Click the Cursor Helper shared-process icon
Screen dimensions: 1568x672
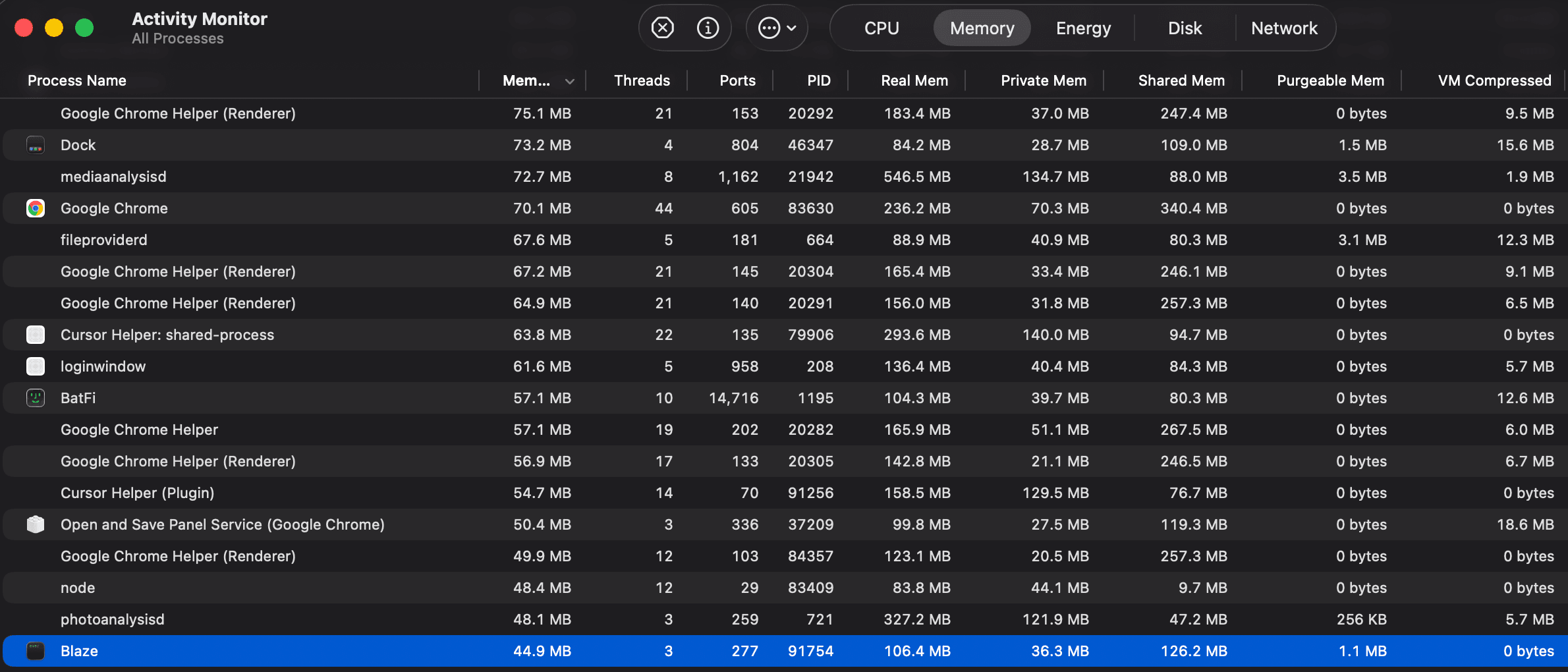click(36, 335)
